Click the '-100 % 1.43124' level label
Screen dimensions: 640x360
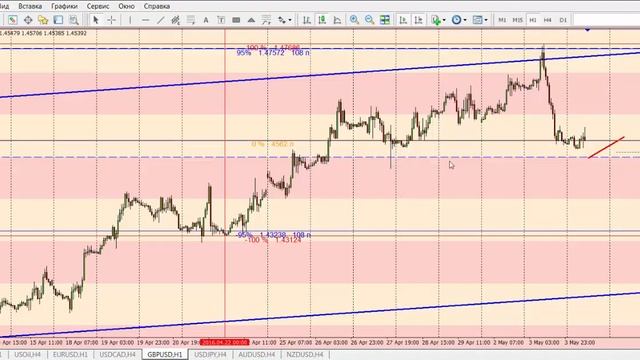click(x=273, y=240)
